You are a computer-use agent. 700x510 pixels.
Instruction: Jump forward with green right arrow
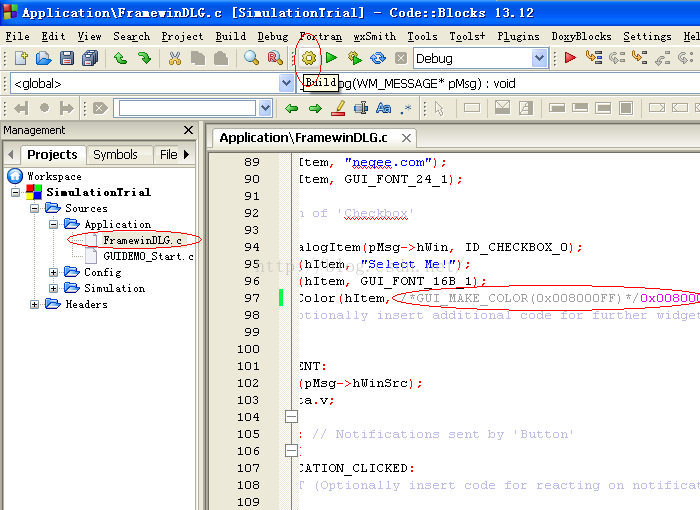click(x=315, y=108)
